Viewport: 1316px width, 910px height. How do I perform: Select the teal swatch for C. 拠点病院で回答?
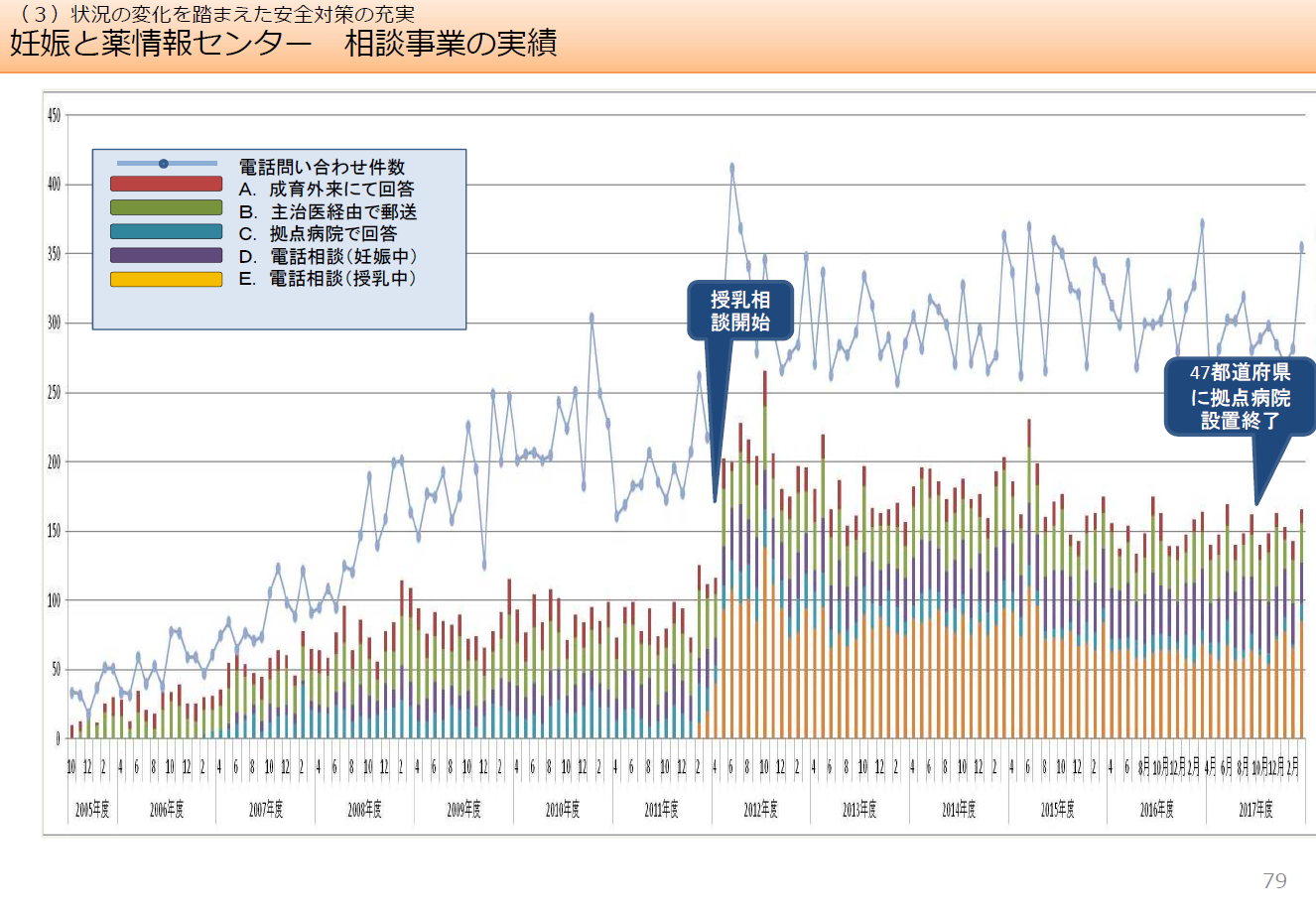(x=166, y=231)
